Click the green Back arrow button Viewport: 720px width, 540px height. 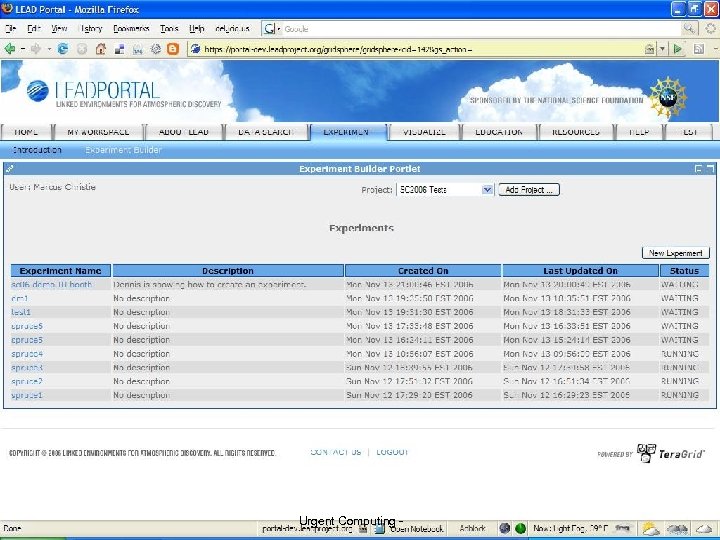point(9,49)
